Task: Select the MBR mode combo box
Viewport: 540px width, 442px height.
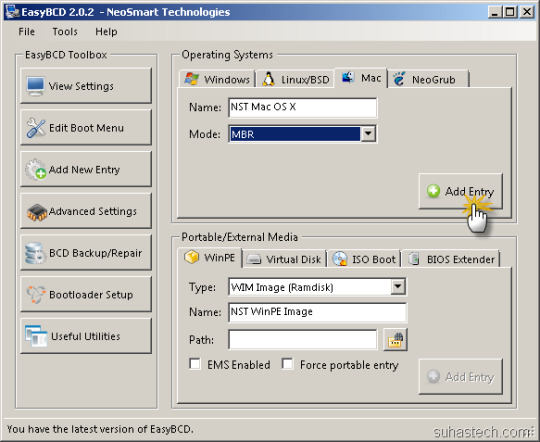Action: click(x=302, y=134)
